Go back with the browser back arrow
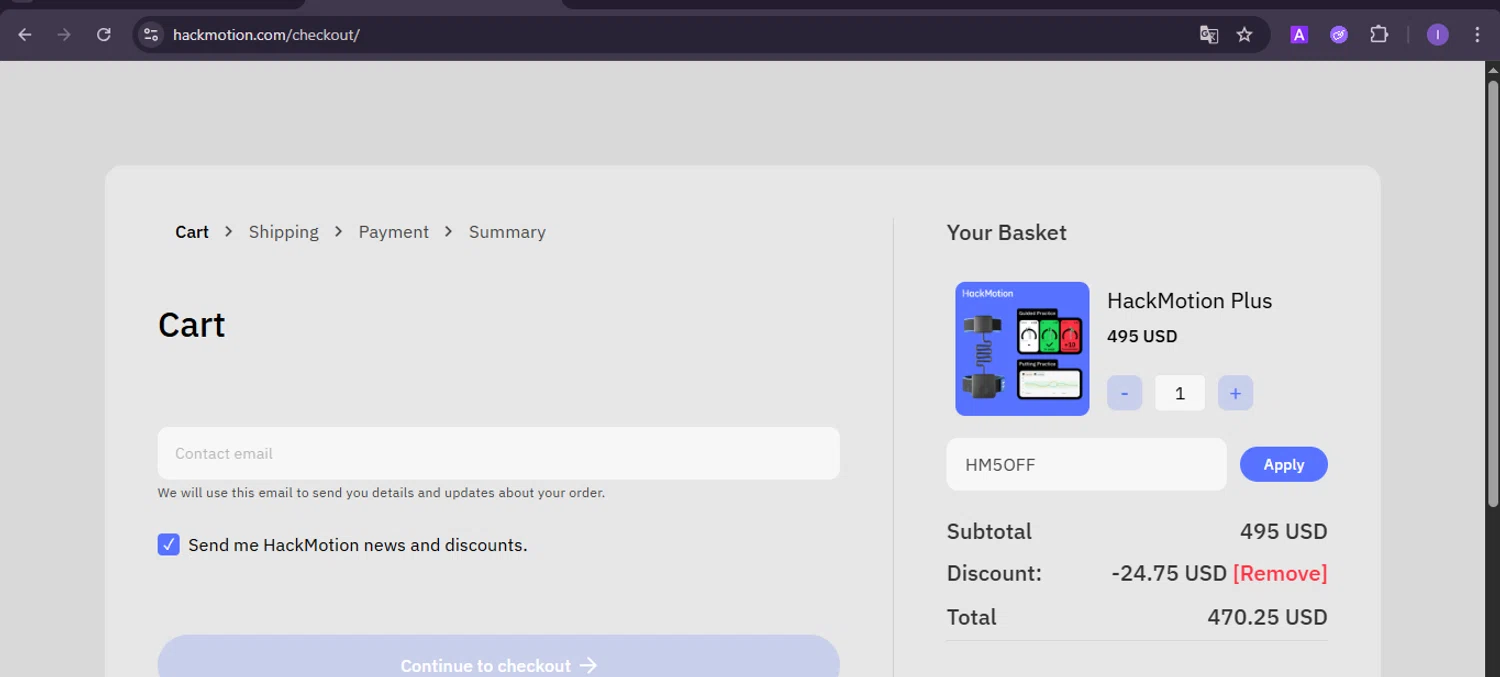This screenshot has width=1500, height=677. tap(25, 35)
